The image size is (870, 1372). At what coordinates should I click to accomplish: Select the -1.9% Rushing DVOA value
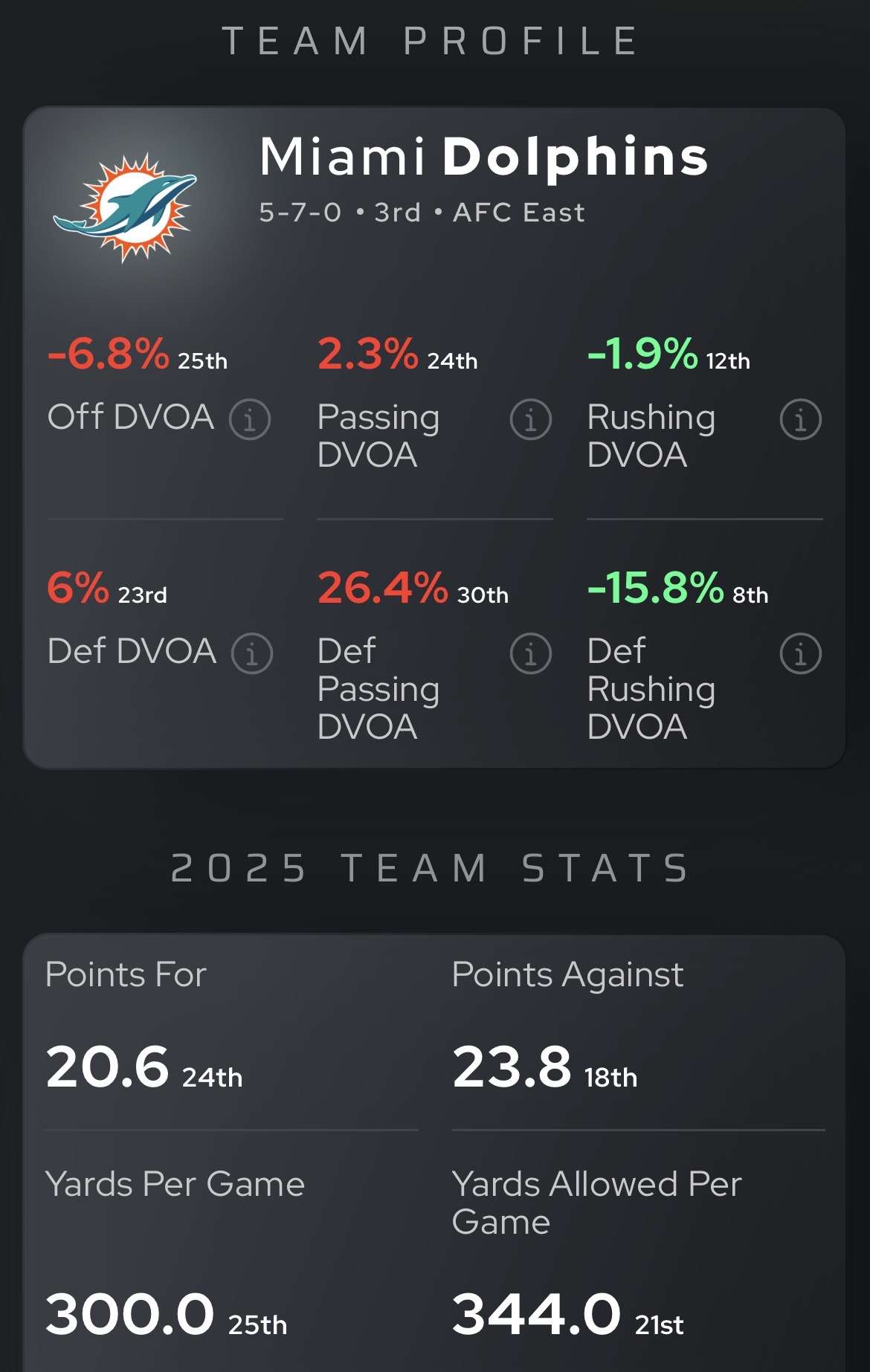click(642, 354)
